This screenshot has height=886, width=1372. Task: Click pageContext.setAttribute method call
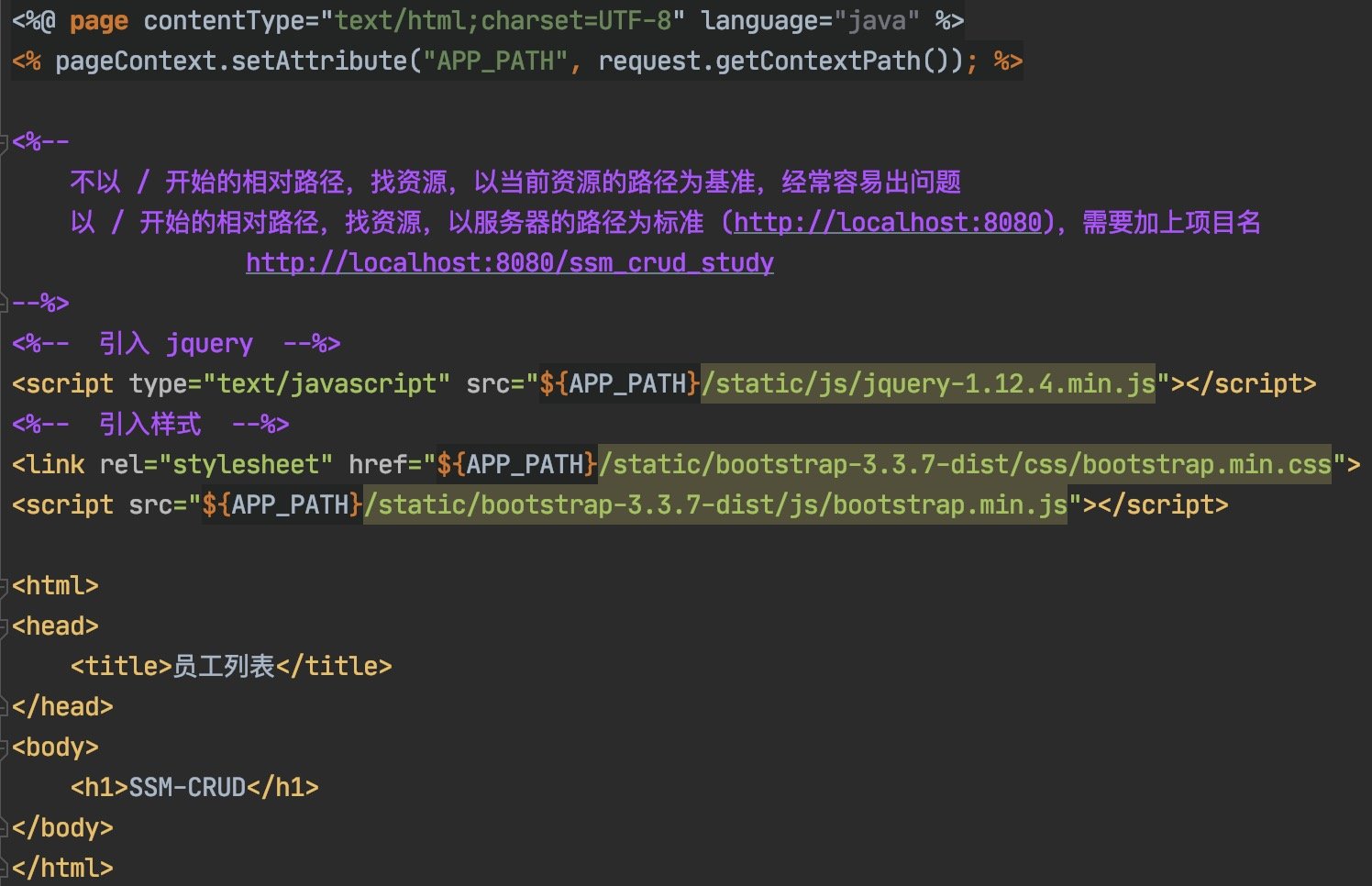(231, 61)
